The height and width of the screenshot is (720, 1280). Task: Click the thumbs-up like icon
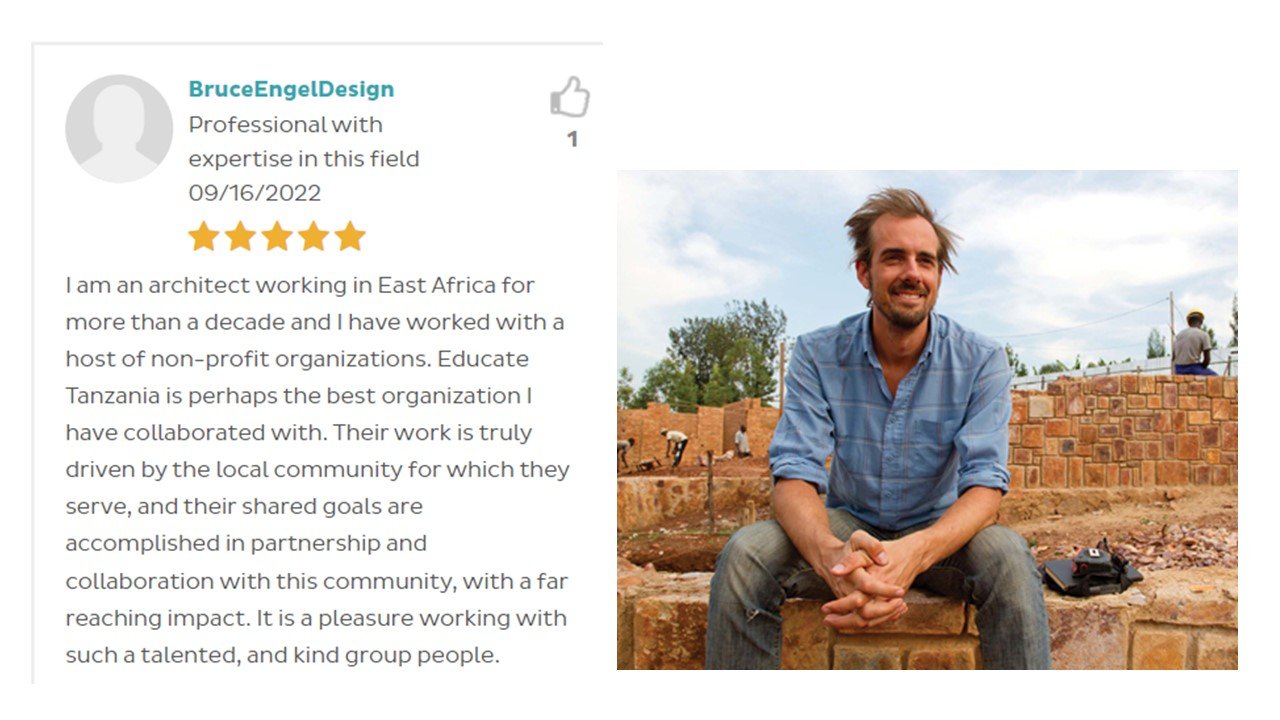570,97
